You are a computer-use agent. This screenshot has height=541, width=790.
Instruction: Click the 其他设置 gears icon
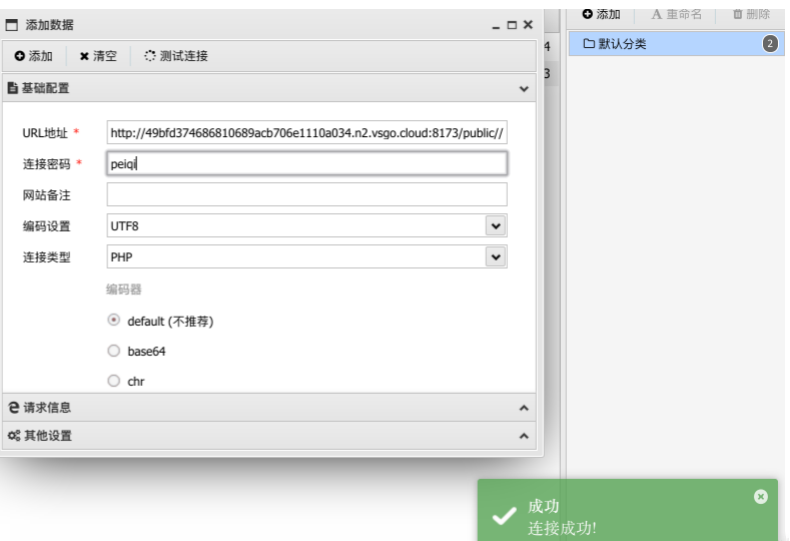(14, 436)
